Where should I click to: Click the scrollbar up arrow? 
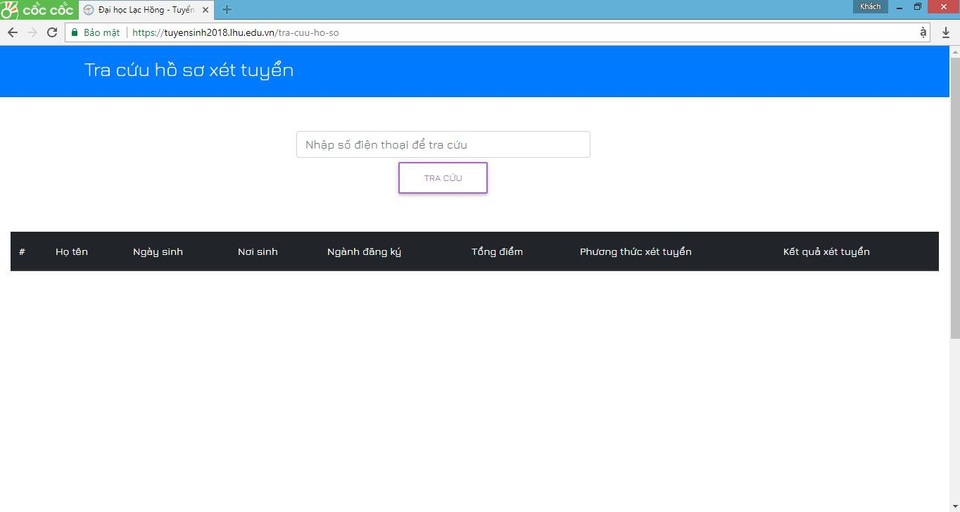pyautogui.click(x=955, y=51)
